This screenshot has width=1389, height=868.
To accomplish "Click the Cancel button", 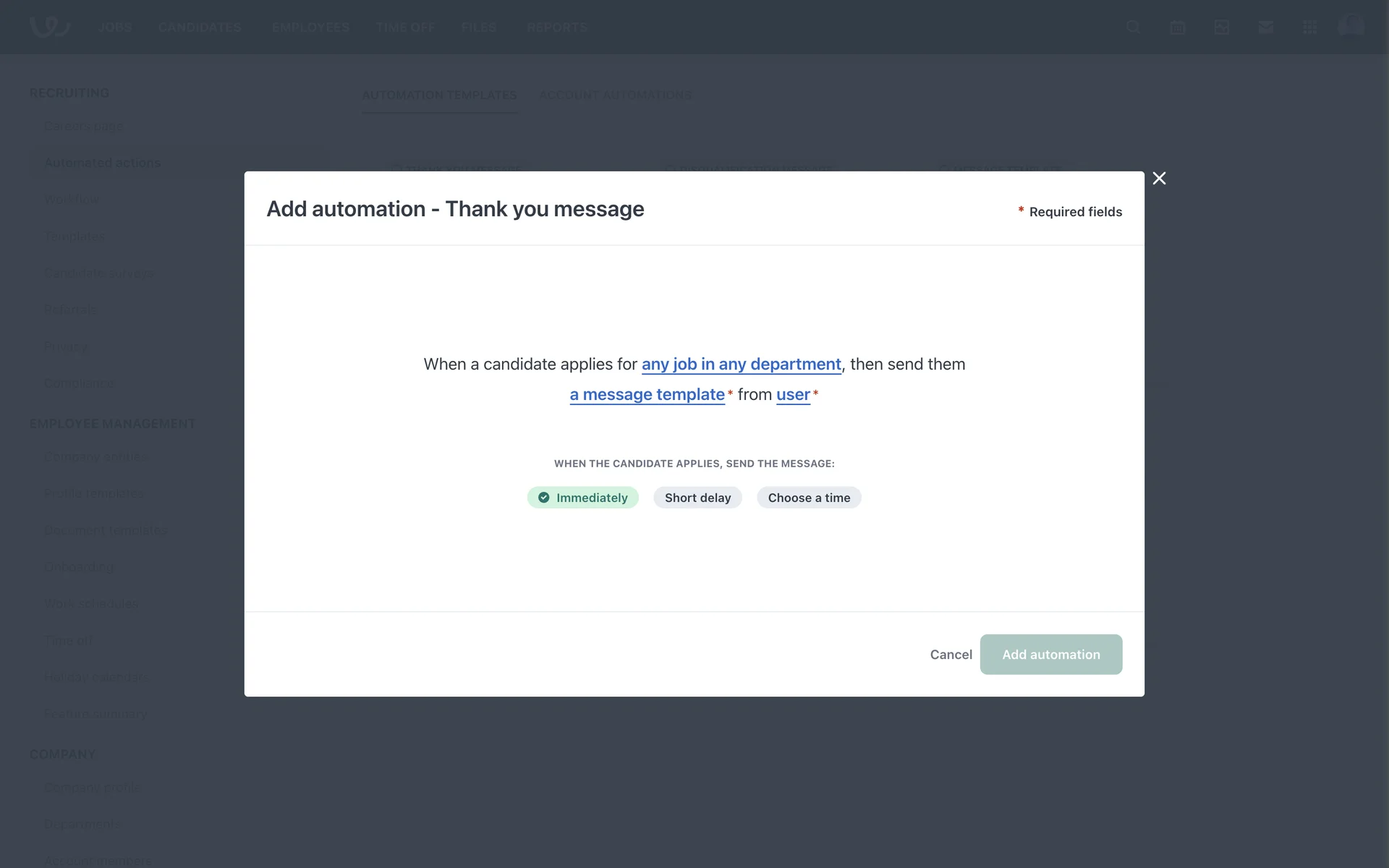I will point(951,655).
